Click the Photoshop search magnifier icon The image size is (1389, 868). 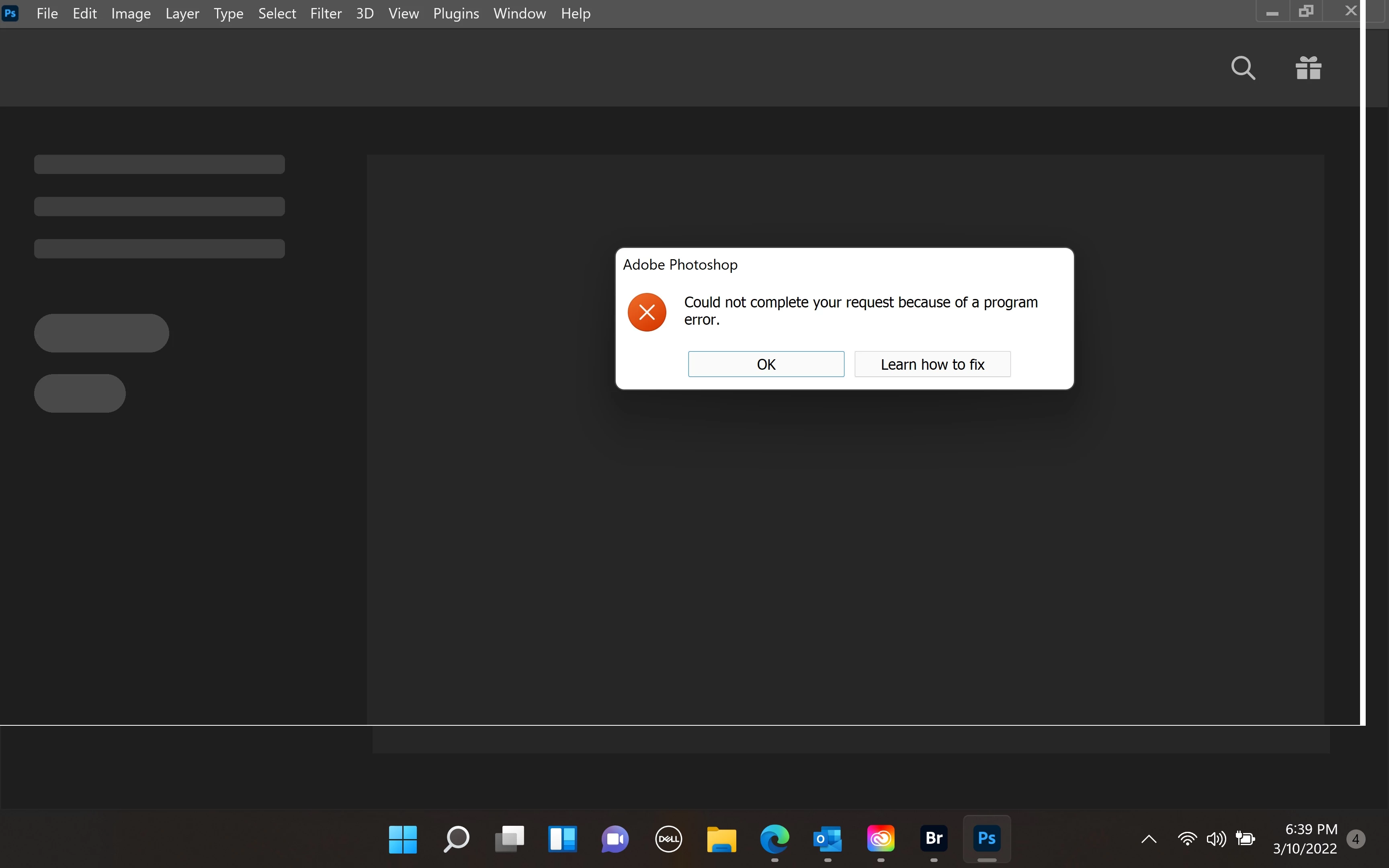[1243, 68]
